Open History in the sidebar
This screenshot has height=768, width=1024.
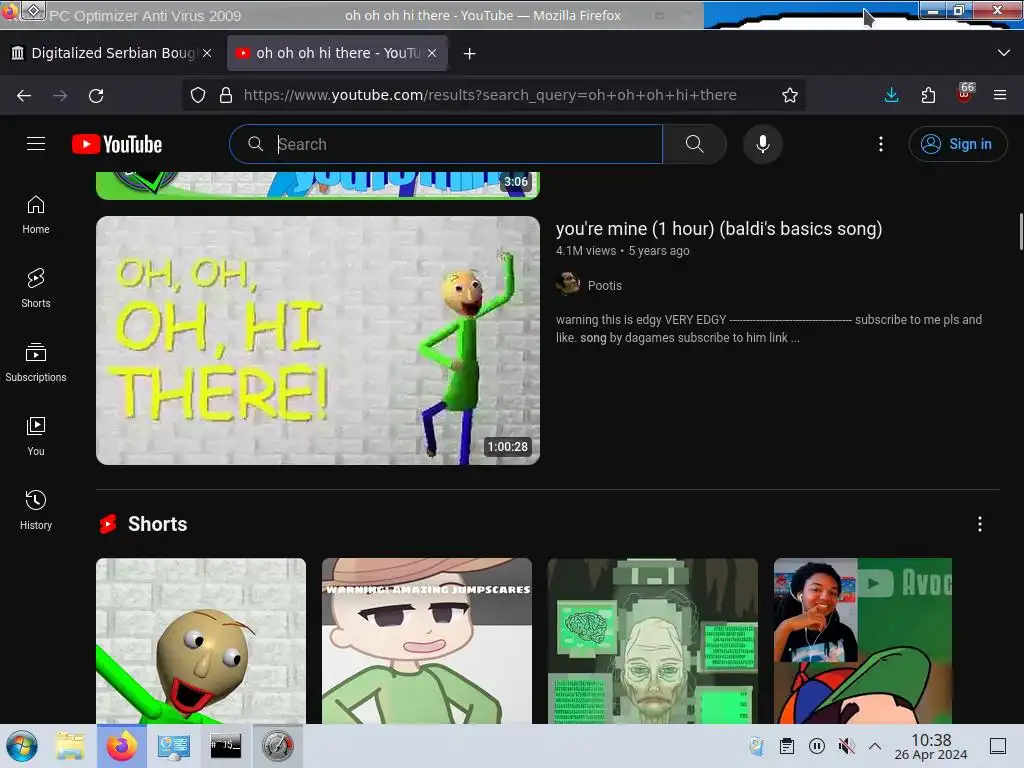36,510
